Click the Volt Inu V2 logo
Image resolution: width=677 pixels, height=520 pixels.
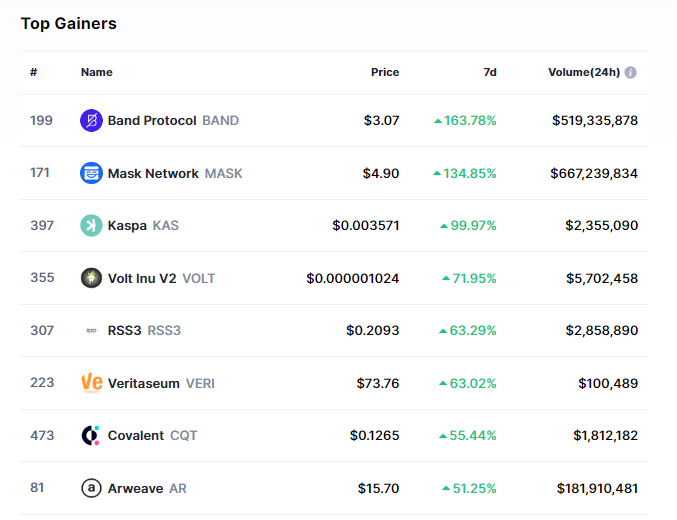point(91,278)
